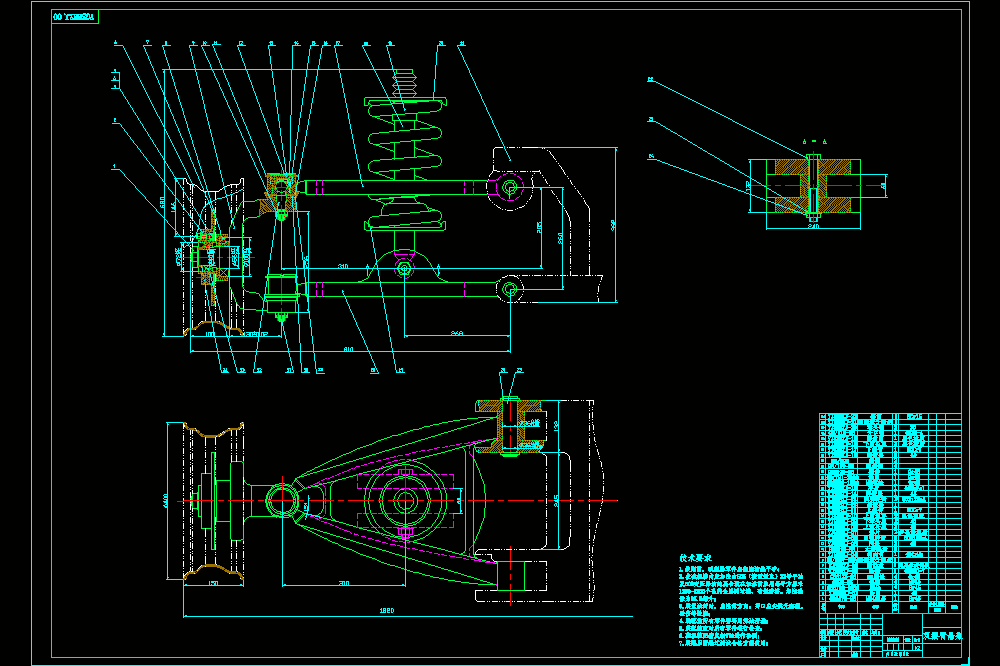Click the drawing title in title block
This screenshot has width=1000, height=666.
click(x=942, y=637)
